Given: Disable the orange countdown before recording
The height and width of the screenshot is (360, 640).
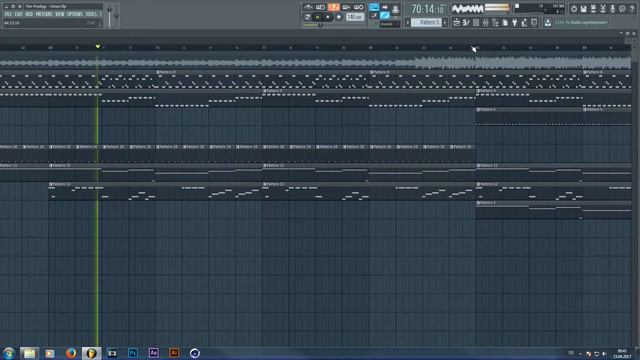Looking at the screenshot, I should point(334,7).
